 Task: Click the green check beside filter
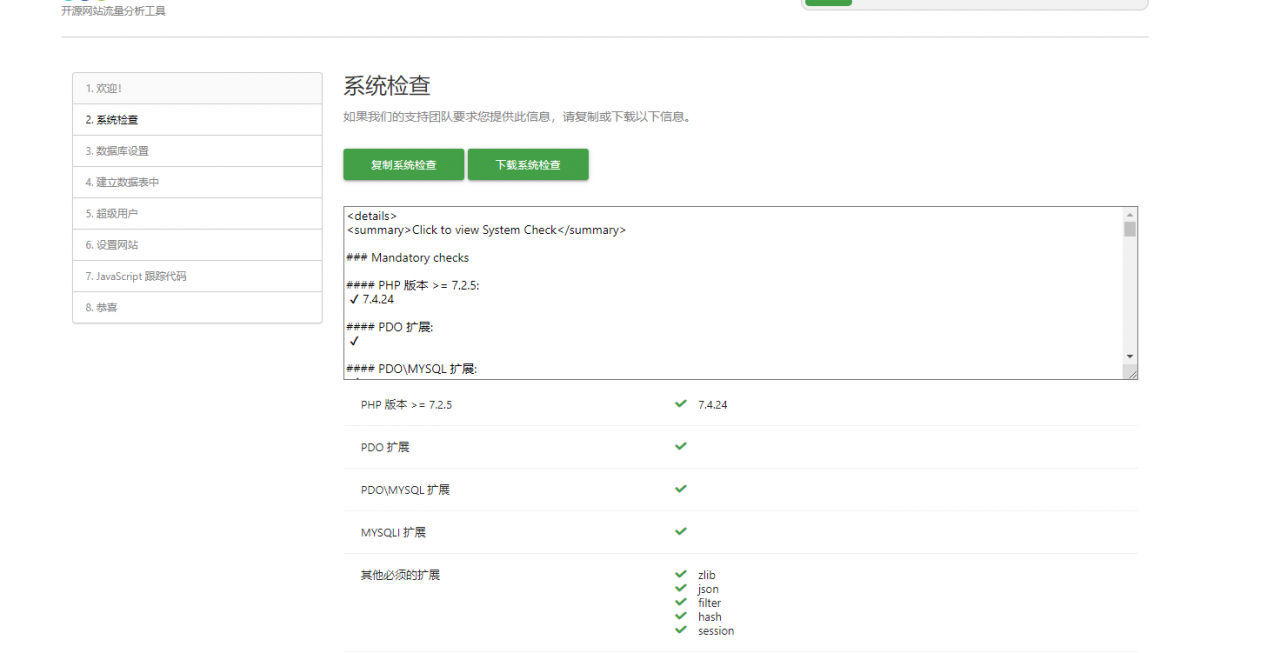(x=681, y=602)
